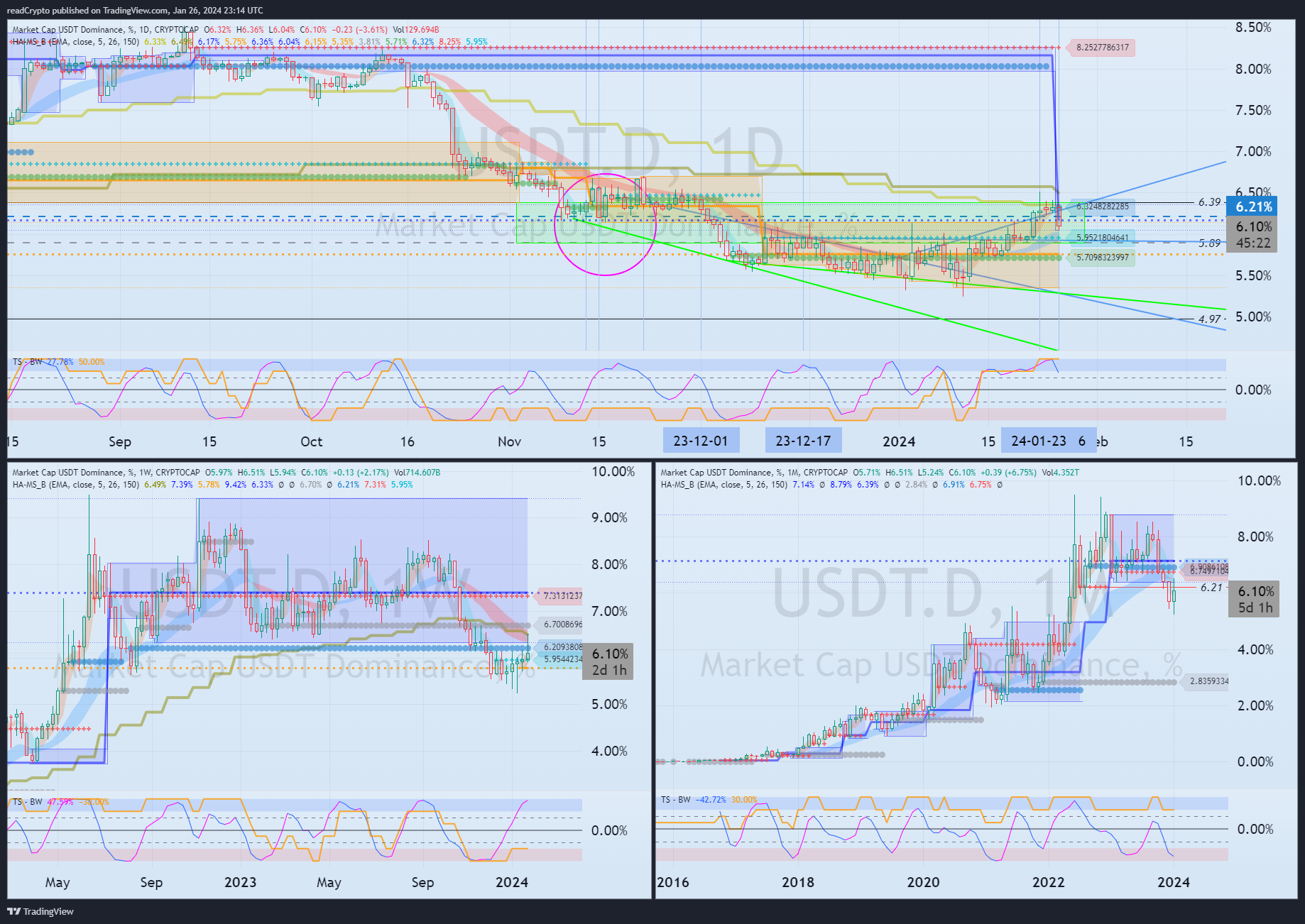The width and height of the screenshot is (1305, 924).
Task: Click the 5.9544234 price label on the 1W chart
Action: 561,659
